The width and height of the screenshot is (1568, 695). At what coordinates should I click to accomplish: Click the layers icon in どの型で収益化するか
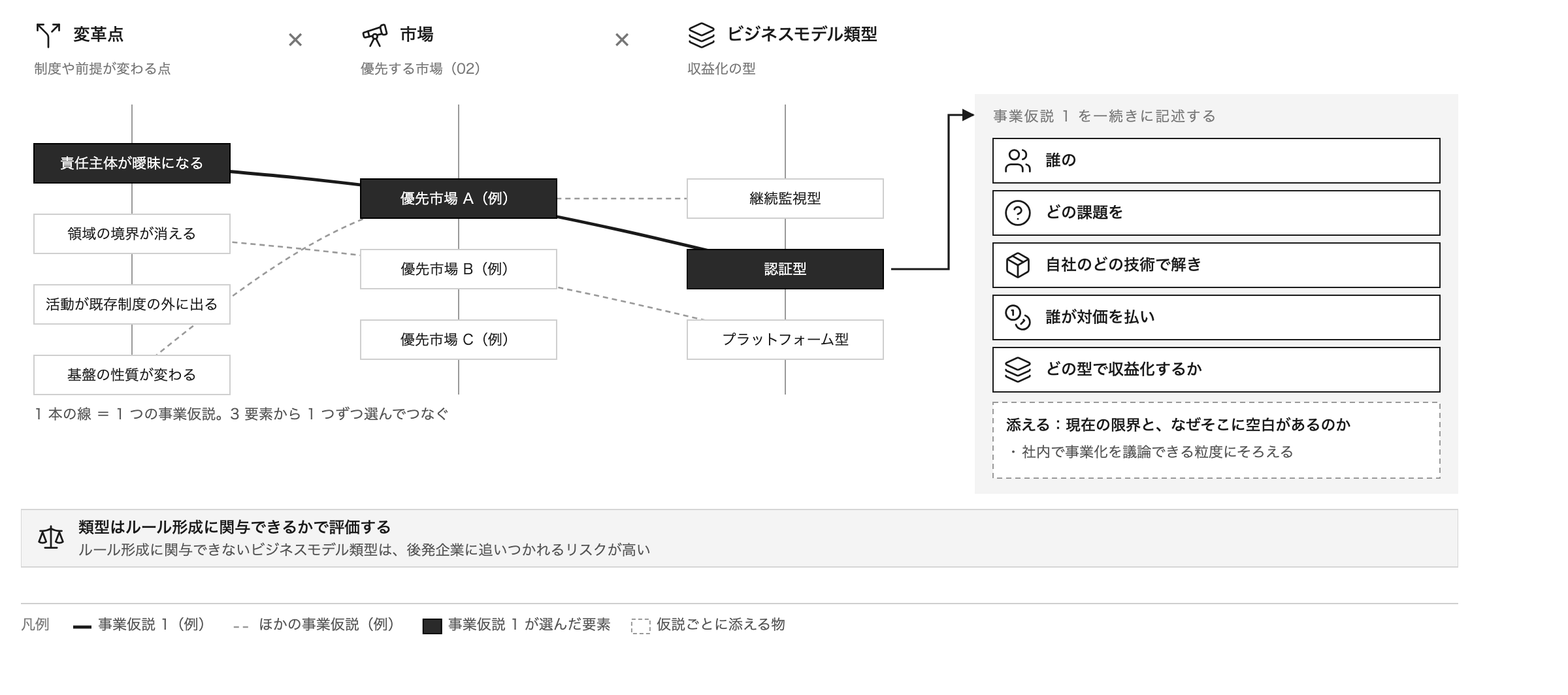[1017, 370]
